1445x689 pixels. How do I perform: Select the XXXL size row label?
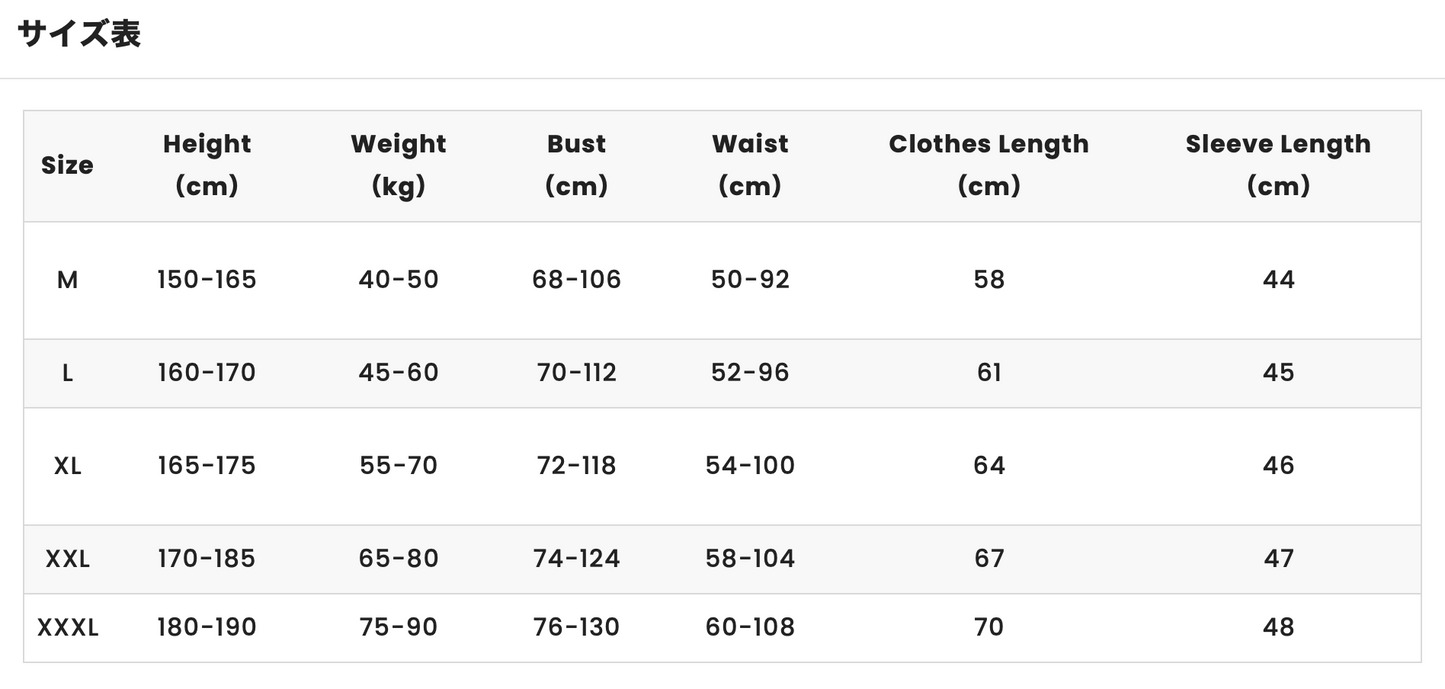pos(67,628)
